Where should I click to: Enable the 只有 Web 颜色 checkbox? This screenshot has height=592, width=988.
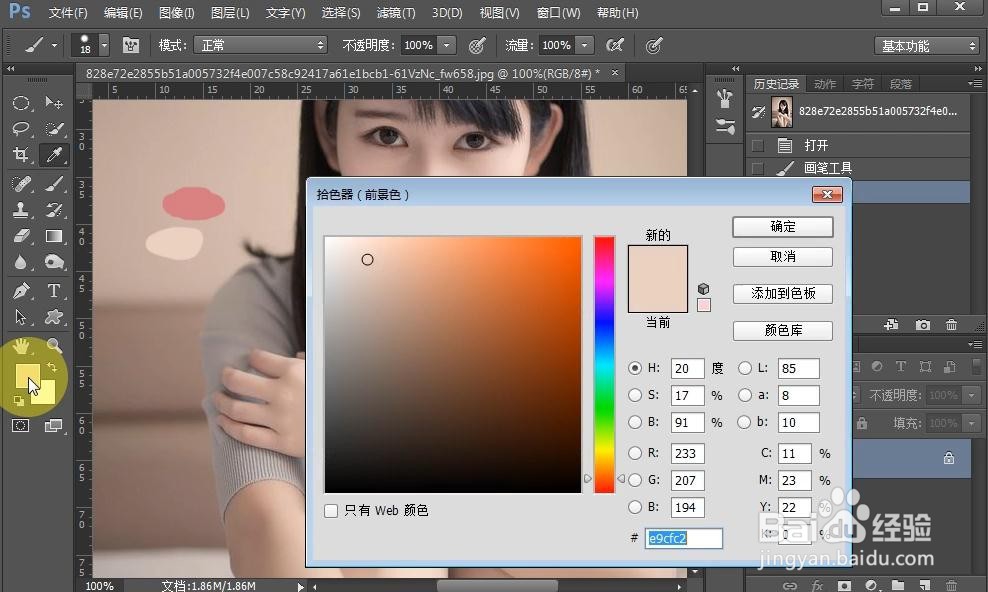coord(331,510)
